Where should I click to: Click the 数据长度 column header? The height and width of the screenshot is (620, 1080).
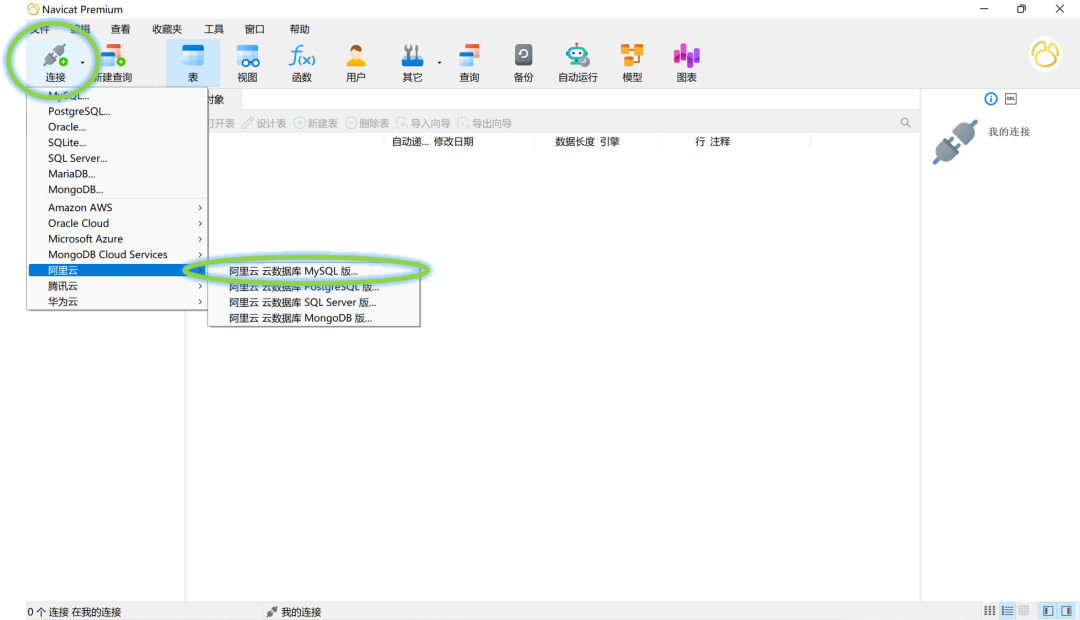click(x=575, y=142)
